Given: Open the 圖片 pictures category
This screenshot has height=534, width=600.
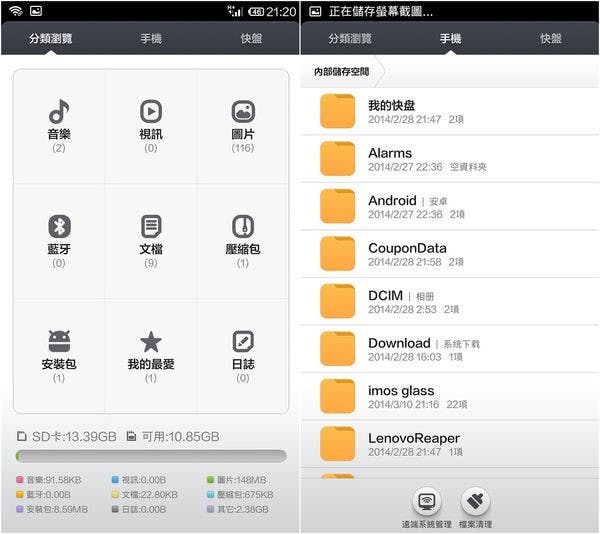Looking at the screenshot, I should click(243, 126).
